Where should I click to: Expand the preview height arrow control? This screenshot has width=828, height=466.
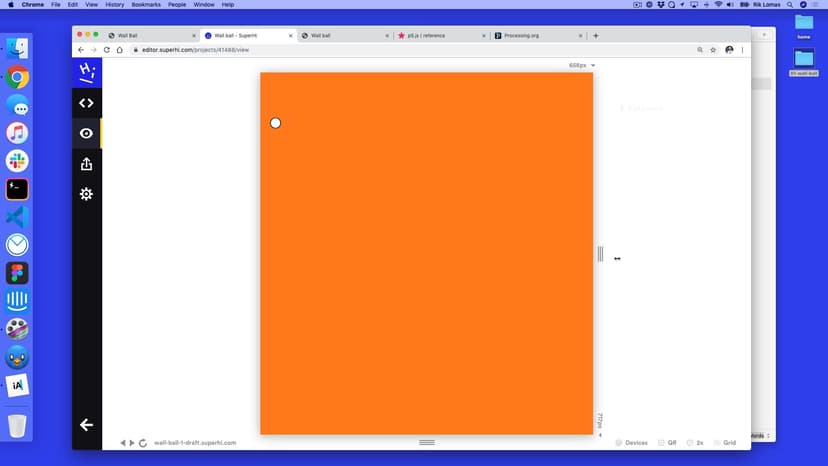600,435
